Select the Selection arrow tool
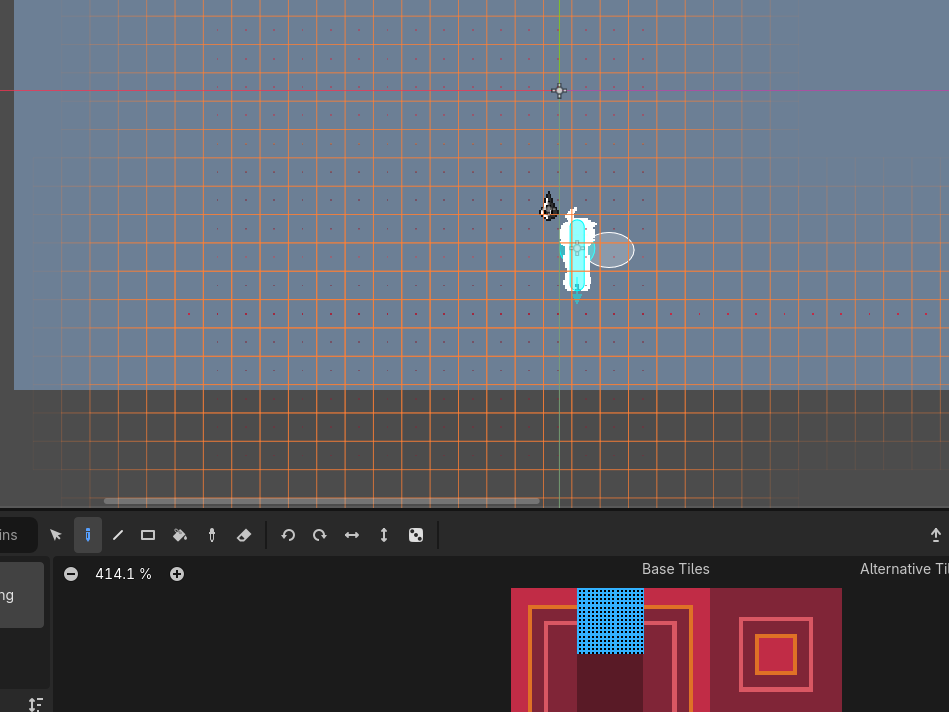949x712 pixels. 56,535
